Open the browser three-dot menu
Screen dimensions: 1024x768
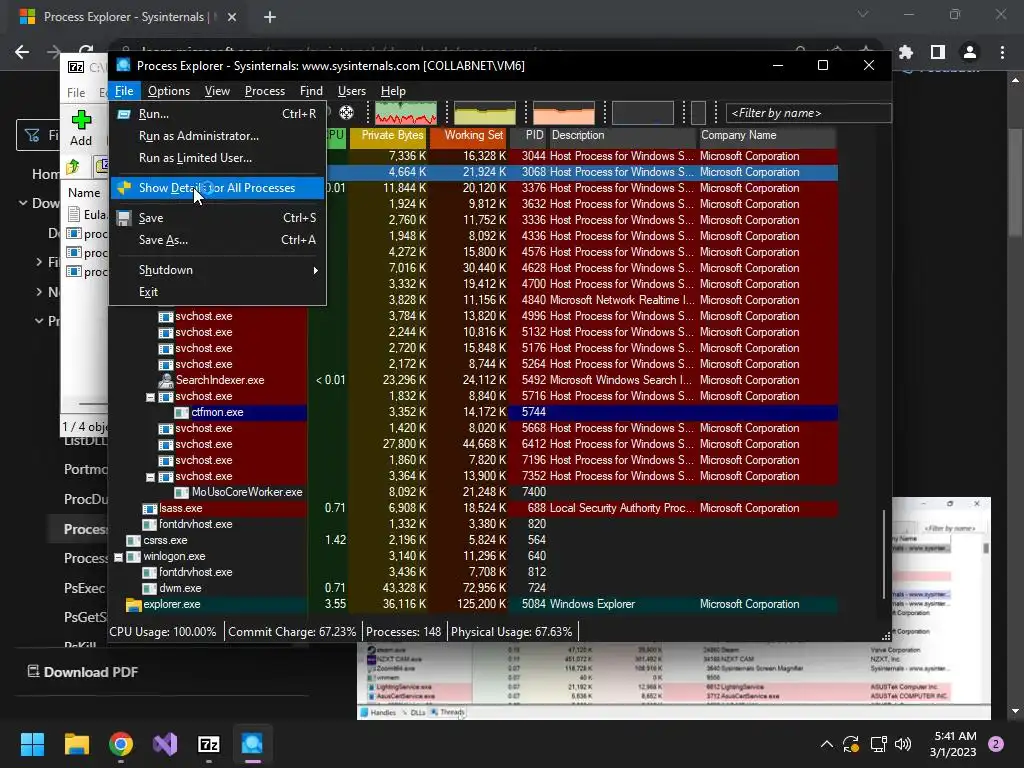1002,52
